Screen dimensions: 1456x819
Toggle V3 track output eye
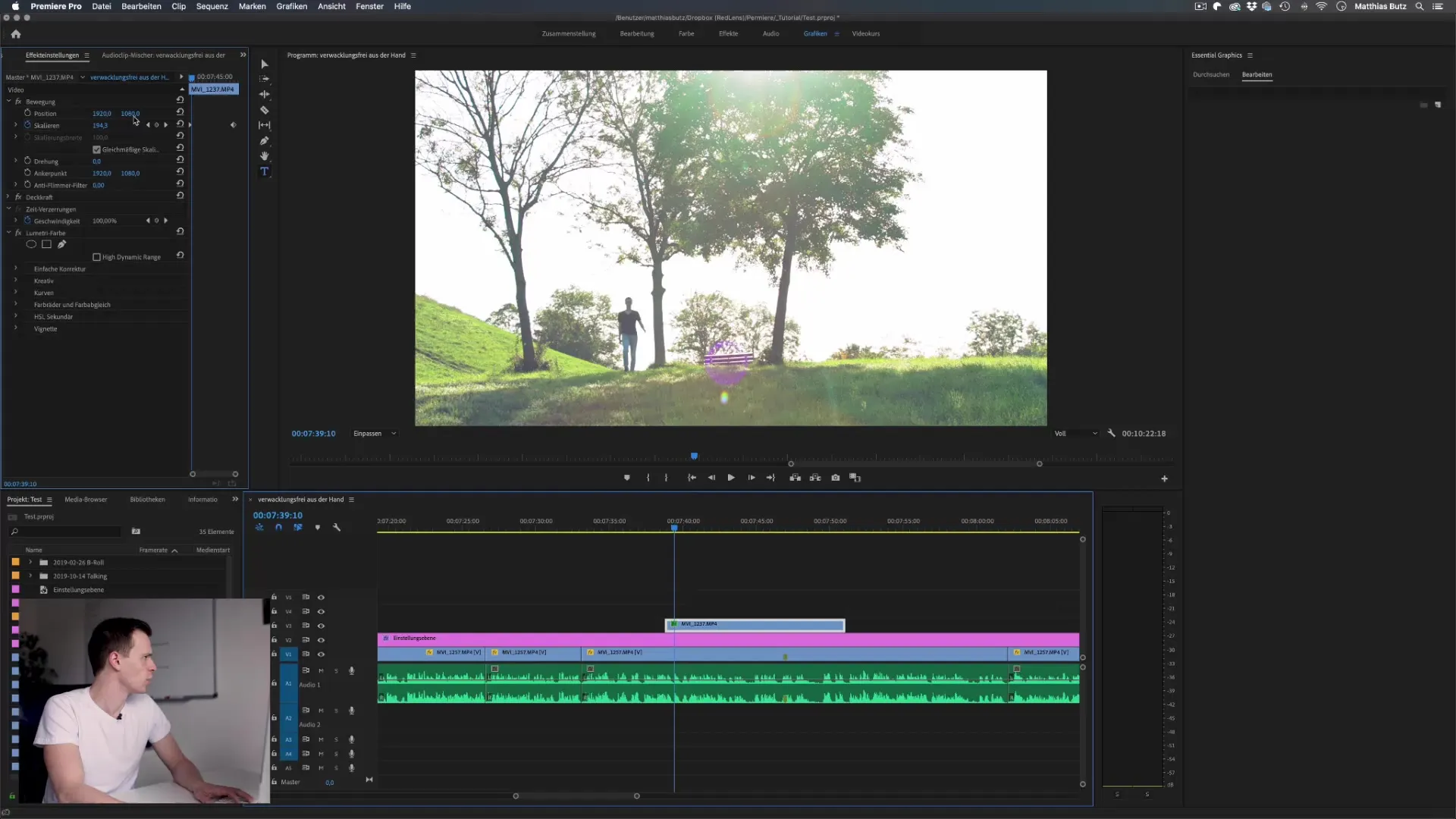tap(321, 626)
